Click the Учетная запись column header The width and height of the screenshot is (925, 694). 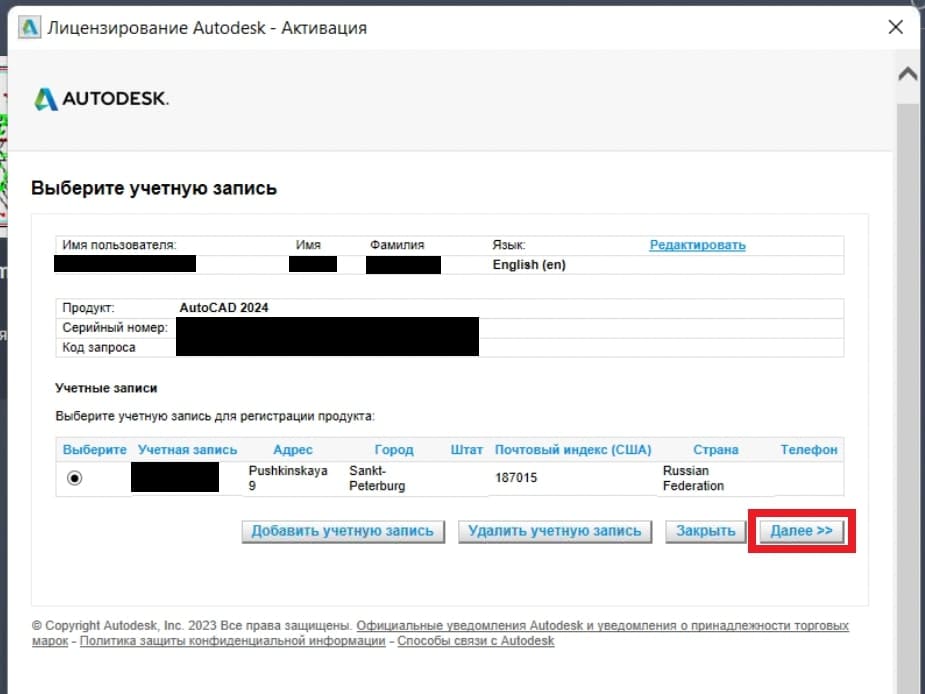(x=188, y=450)
